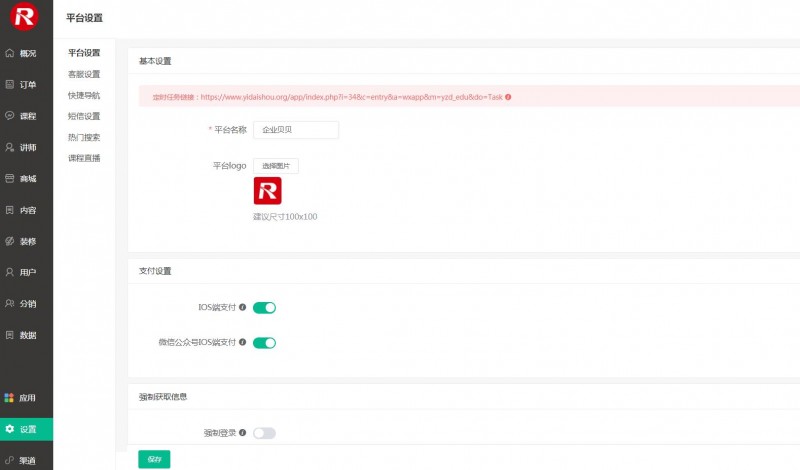Select 快捷导航 in settings submenu
The width and height of the screenshot is (800, 470).
84,95
